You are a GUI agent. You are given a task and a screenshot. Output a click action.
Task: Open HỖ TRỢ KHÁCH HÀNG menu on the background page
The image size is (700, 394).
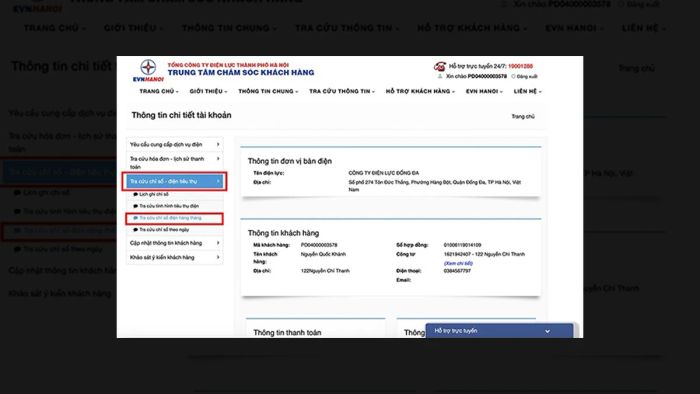click(x=472, y=28)
